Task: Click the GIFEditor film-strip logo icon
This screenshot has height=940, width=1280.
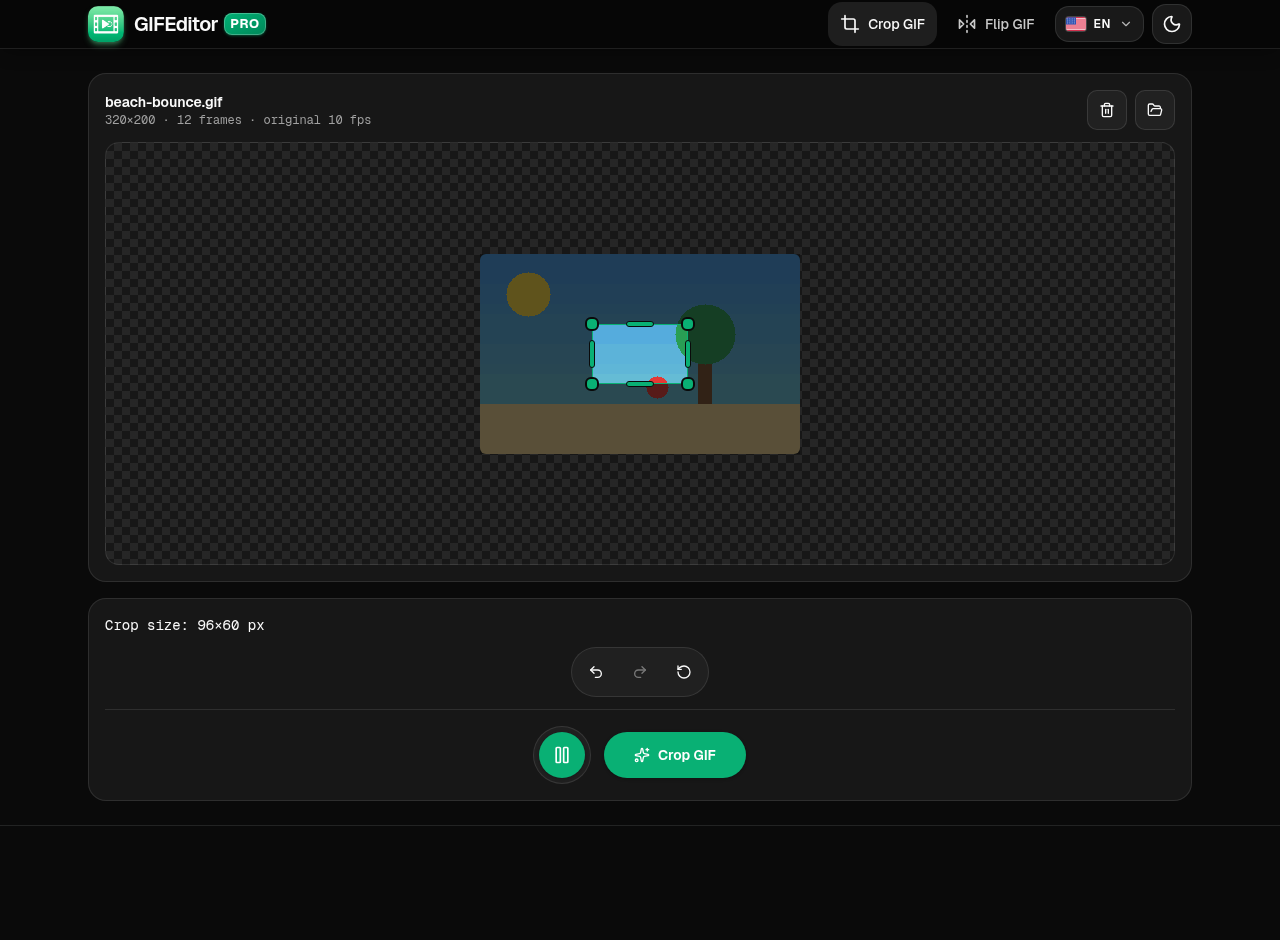Action: pos(106,24)
